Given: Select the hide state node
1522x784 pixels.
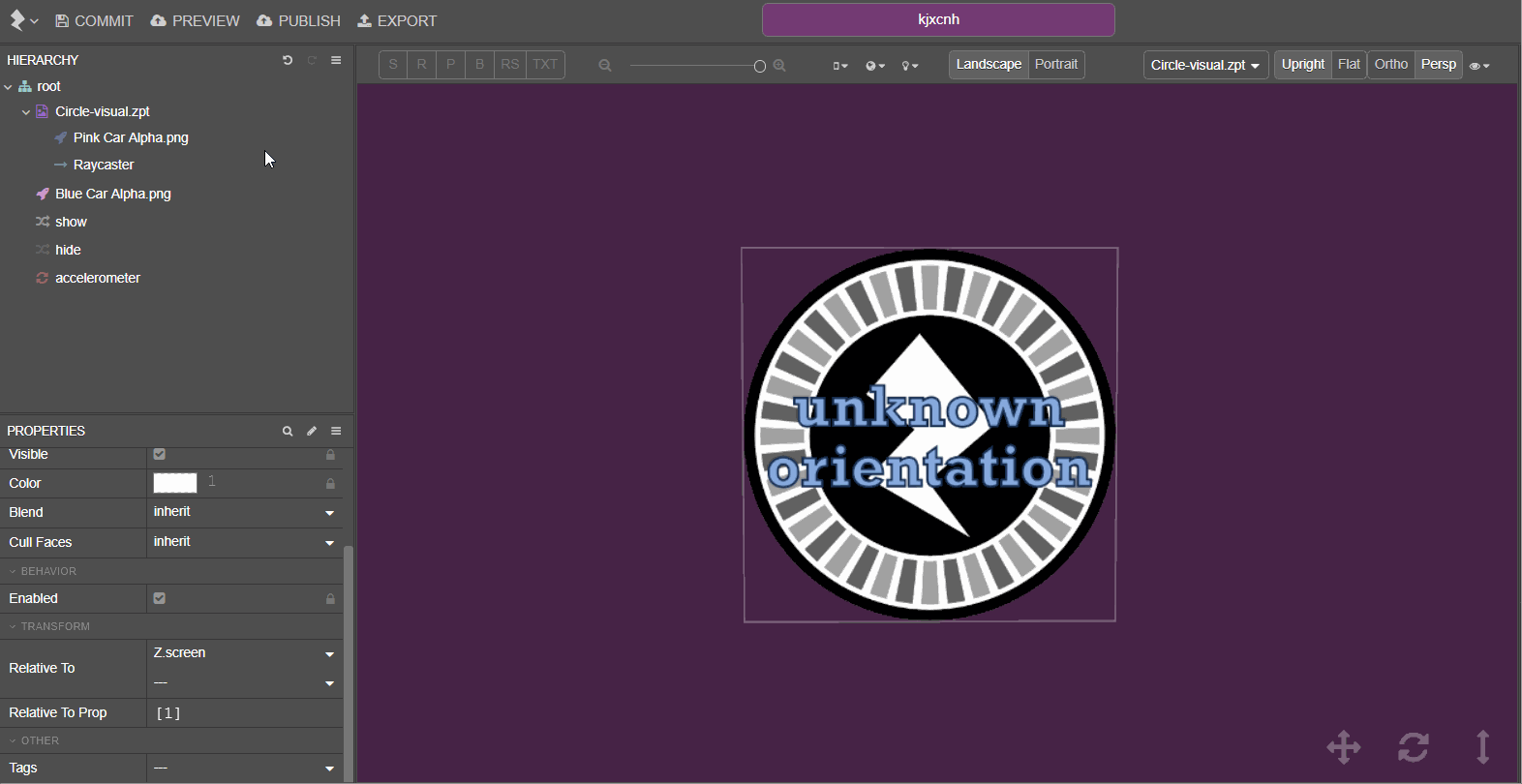Looking at the screenshot, I should (68, 250).
